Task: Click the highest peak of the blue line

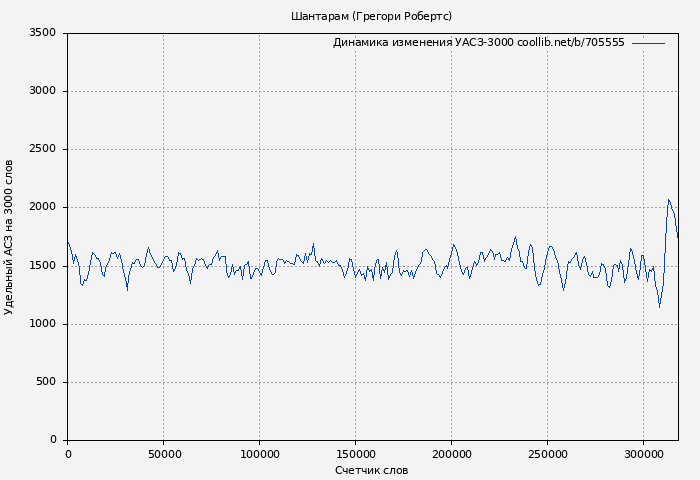Action: (x=669, y=199)
